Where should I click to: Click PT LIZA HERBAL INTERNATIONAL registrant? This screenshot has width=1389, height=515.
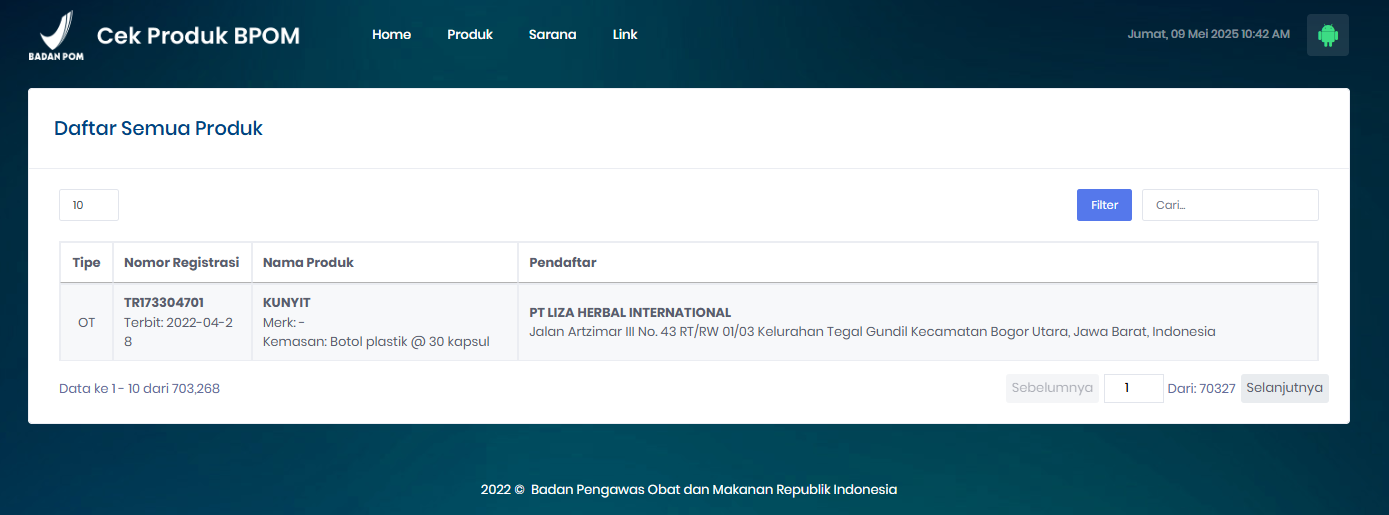[630, 312]
